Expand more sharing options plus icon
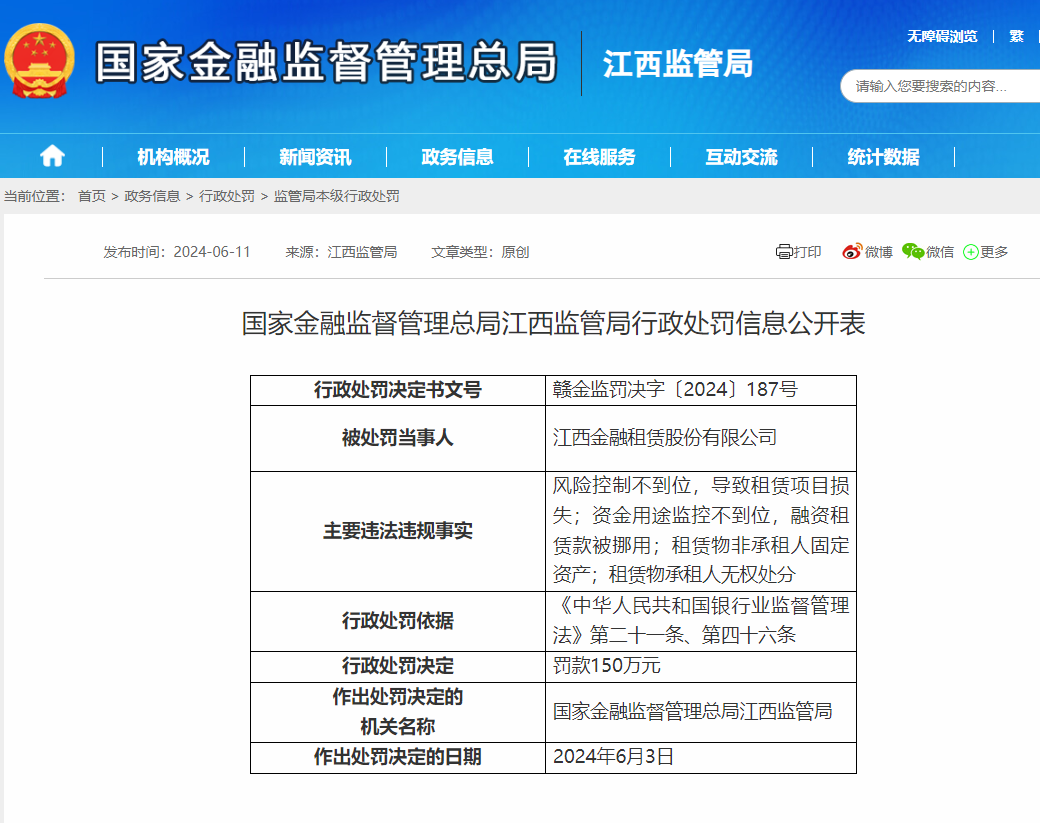1040x823 pixels. (970, 252)
